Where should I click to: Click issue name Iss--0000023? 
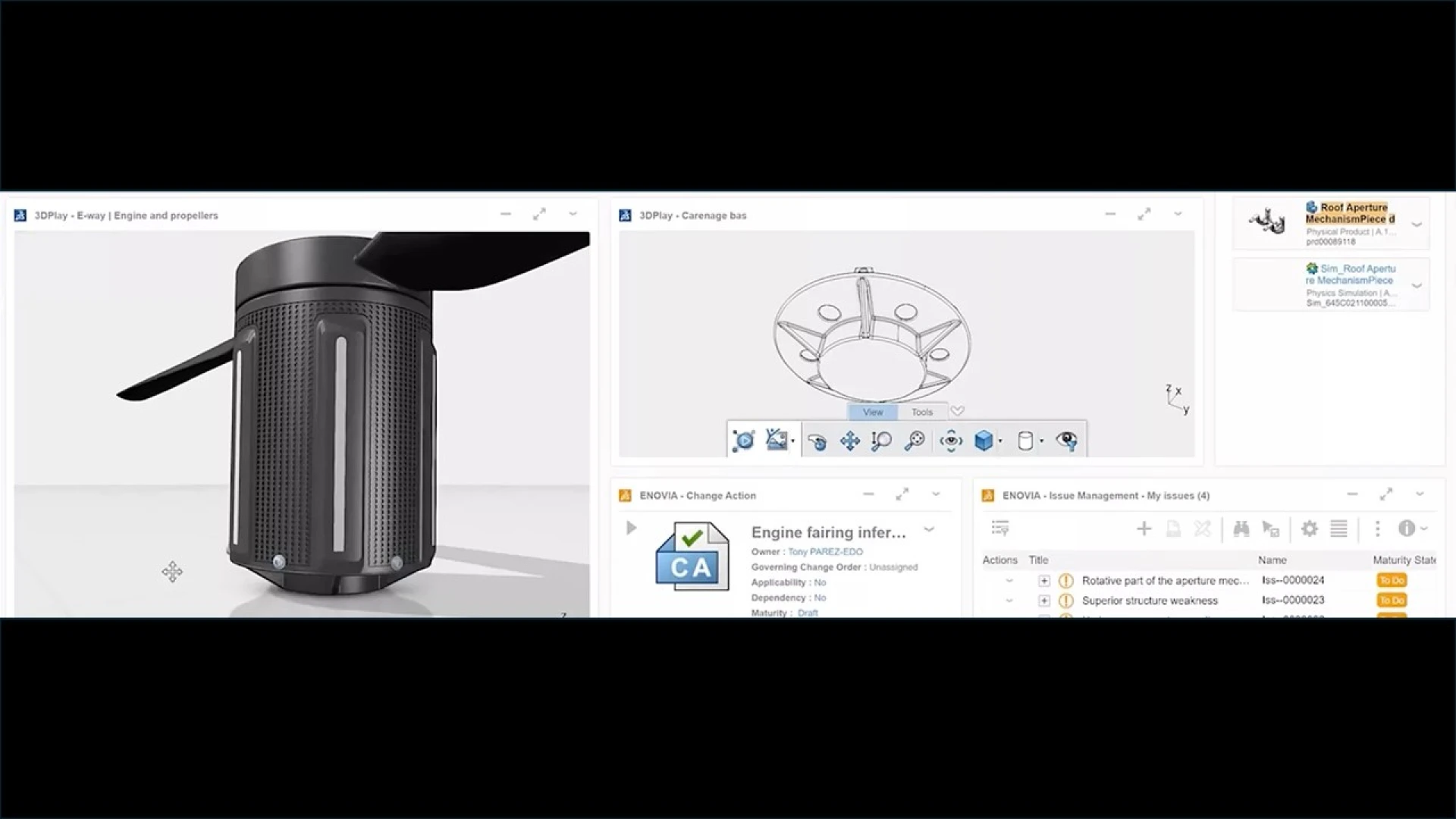click(1294, 600)
